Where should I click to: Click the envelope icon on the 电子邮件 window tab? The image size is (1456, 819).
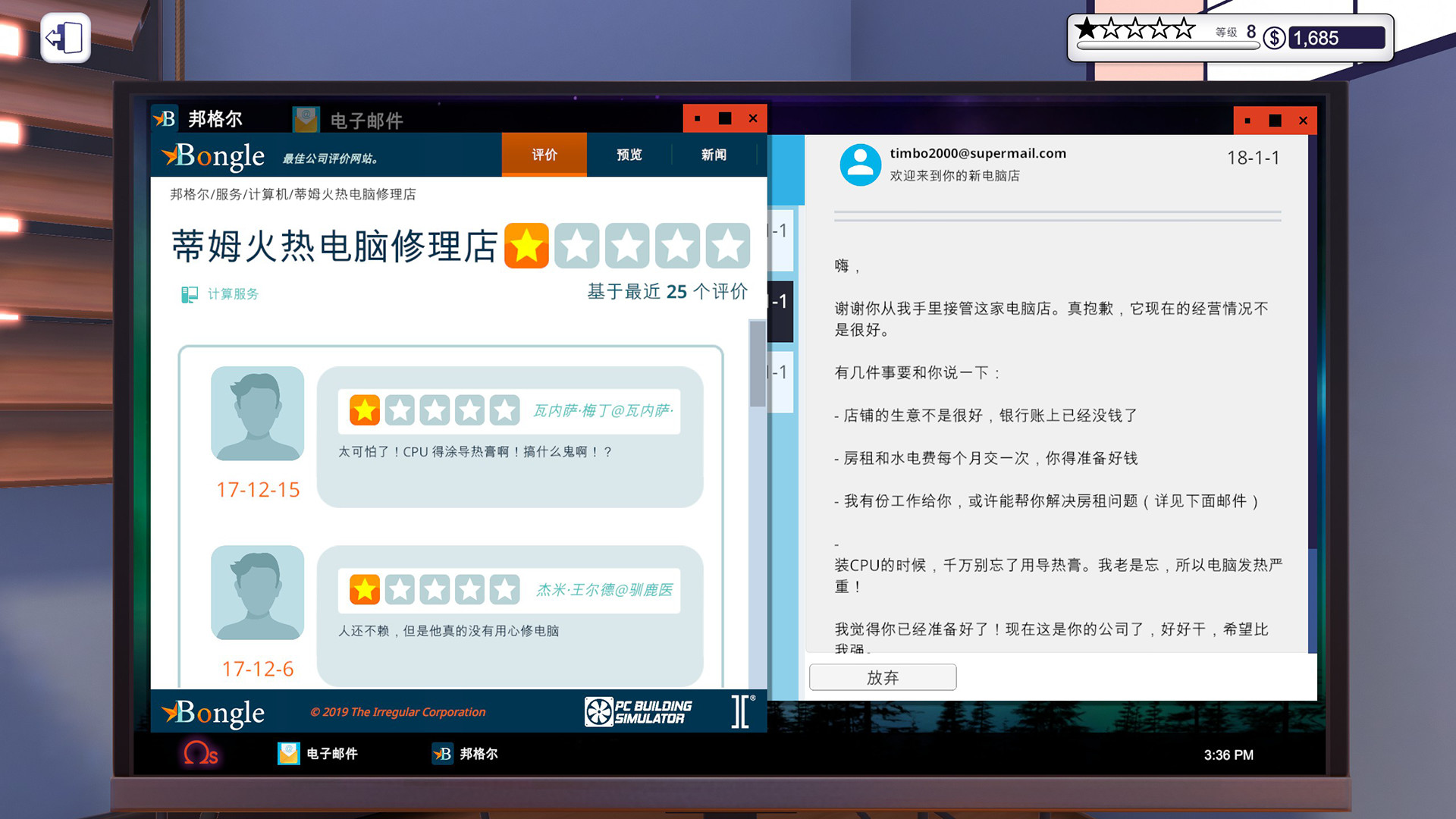[x=305, y=119]
